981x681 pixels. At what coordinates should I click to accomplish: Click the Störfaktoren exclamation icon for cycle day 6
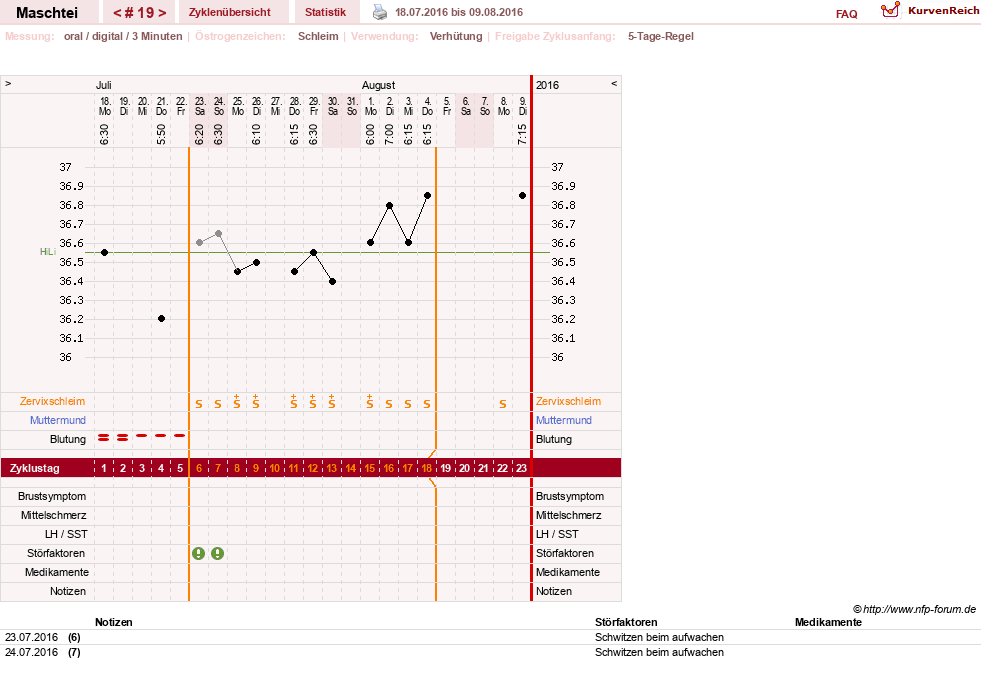pos(198,553)
